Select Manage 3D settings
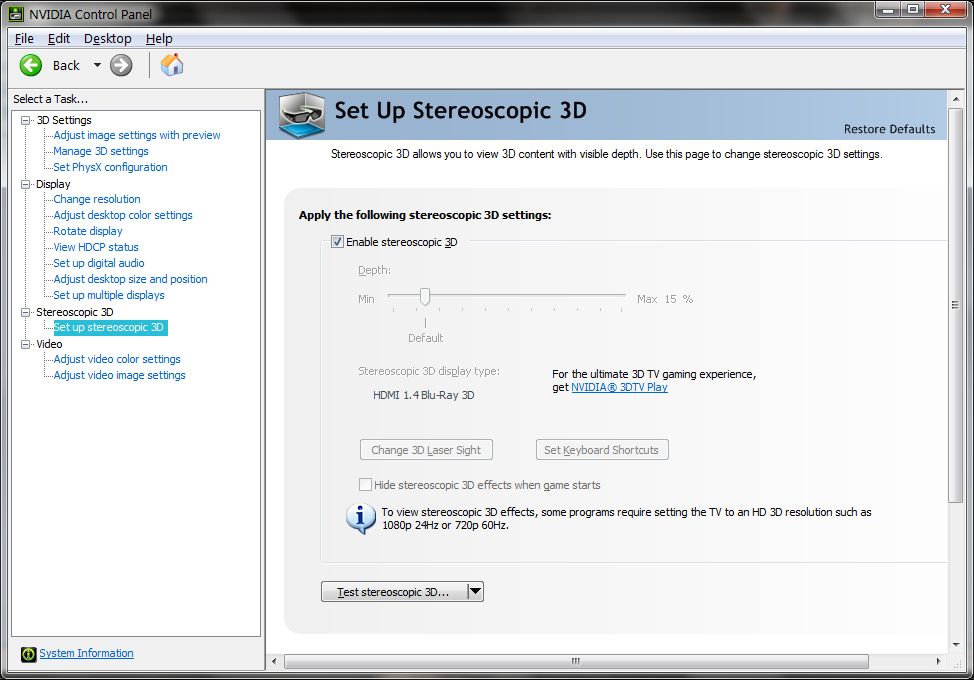974x680 pixels. [101, 152]
